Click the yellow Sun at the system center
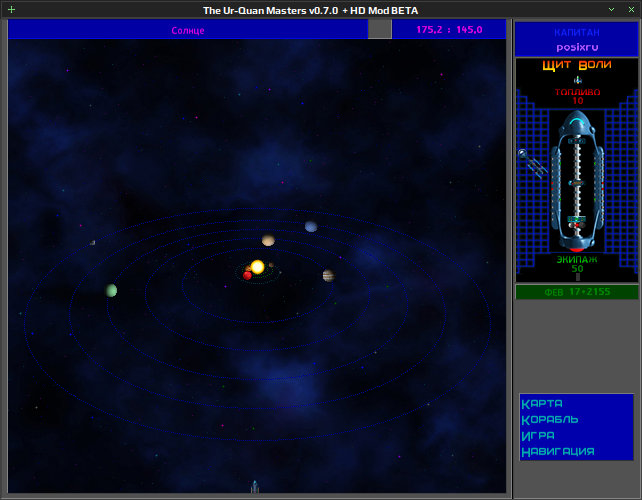642x500 pixels. point(258,267)
